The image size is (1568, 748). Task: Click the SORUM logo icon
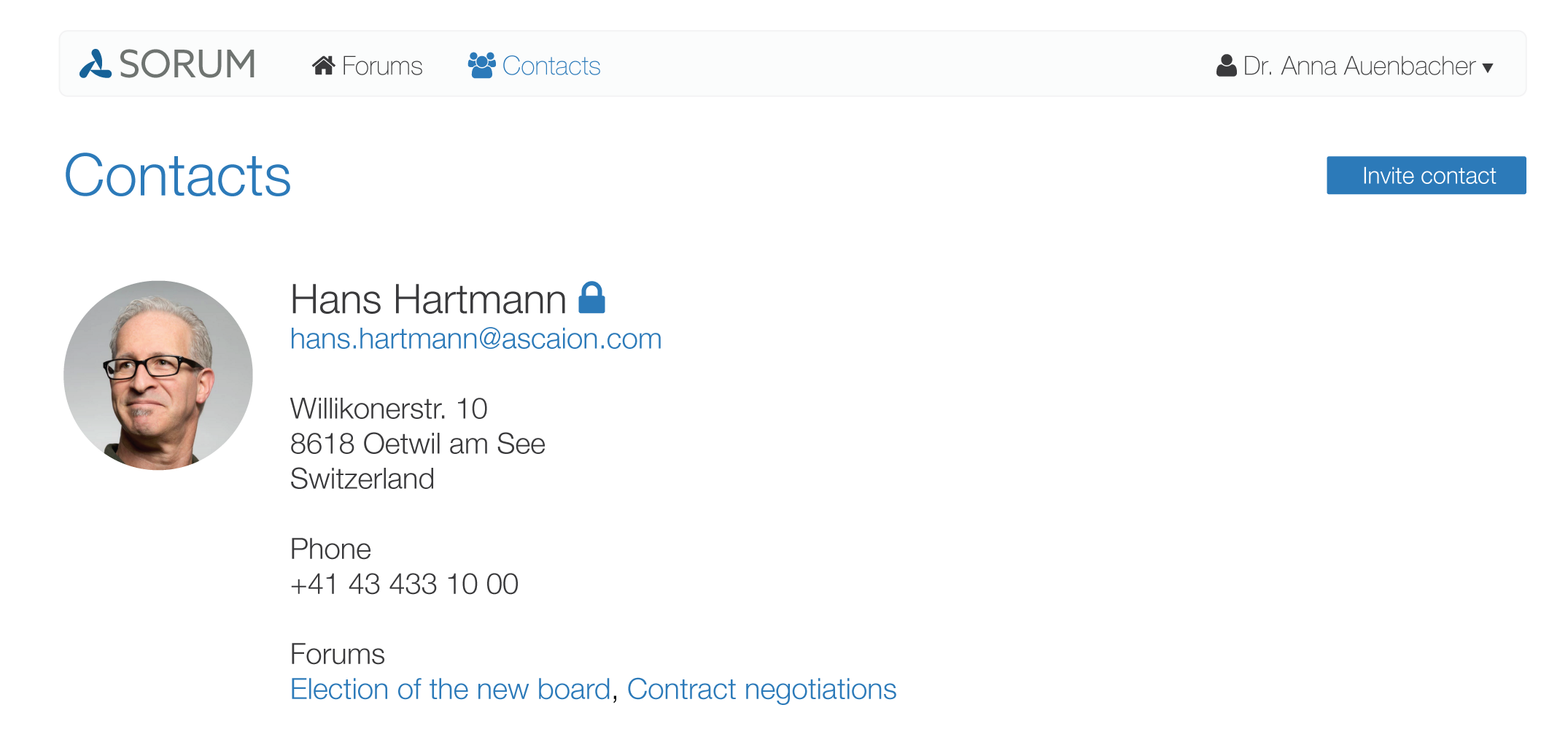[x=96, y=64]
